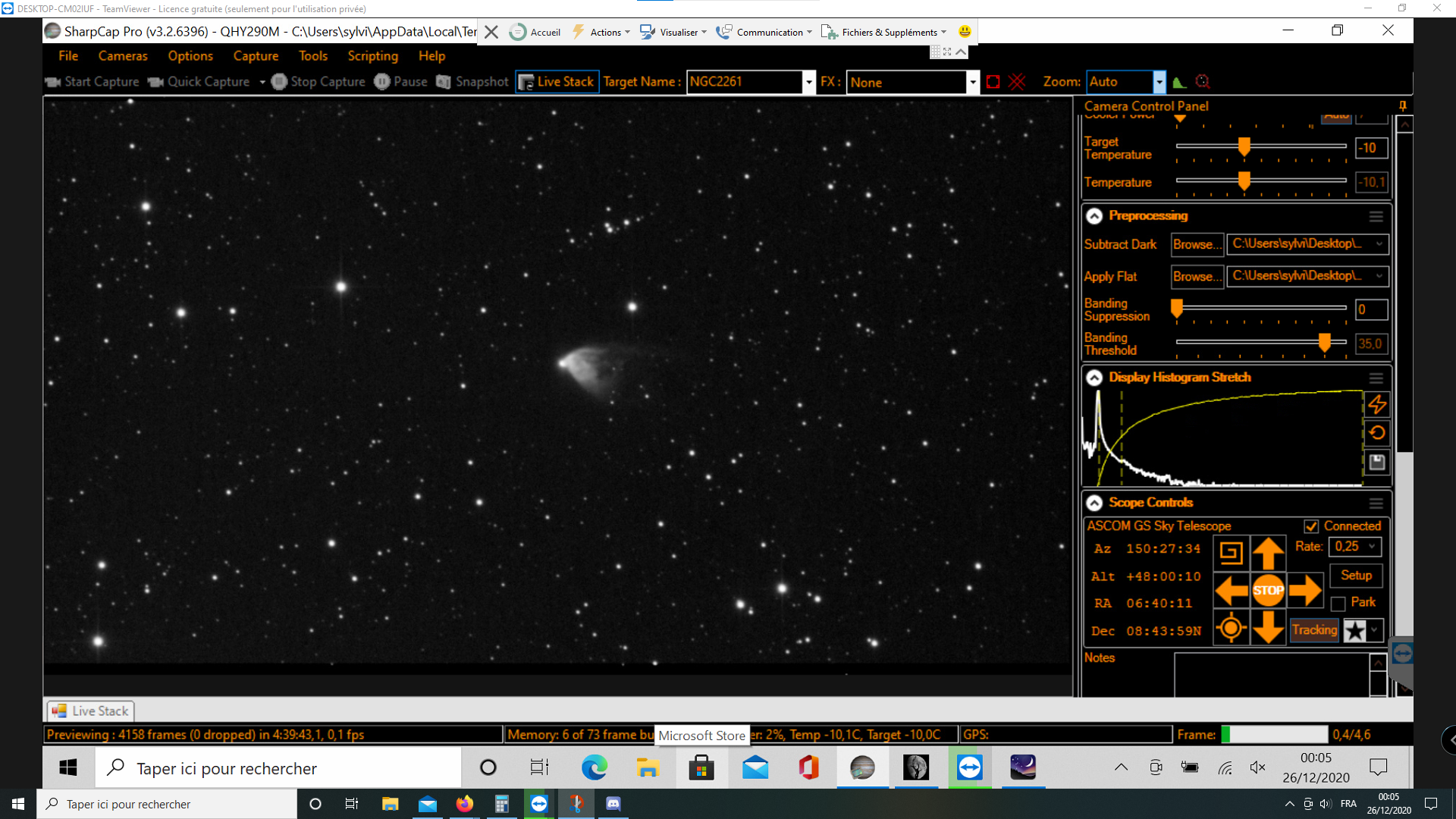Click the Browse button for Subtract Dark
Viewport: 1456px width, 819px height.
coord(1197,244)
